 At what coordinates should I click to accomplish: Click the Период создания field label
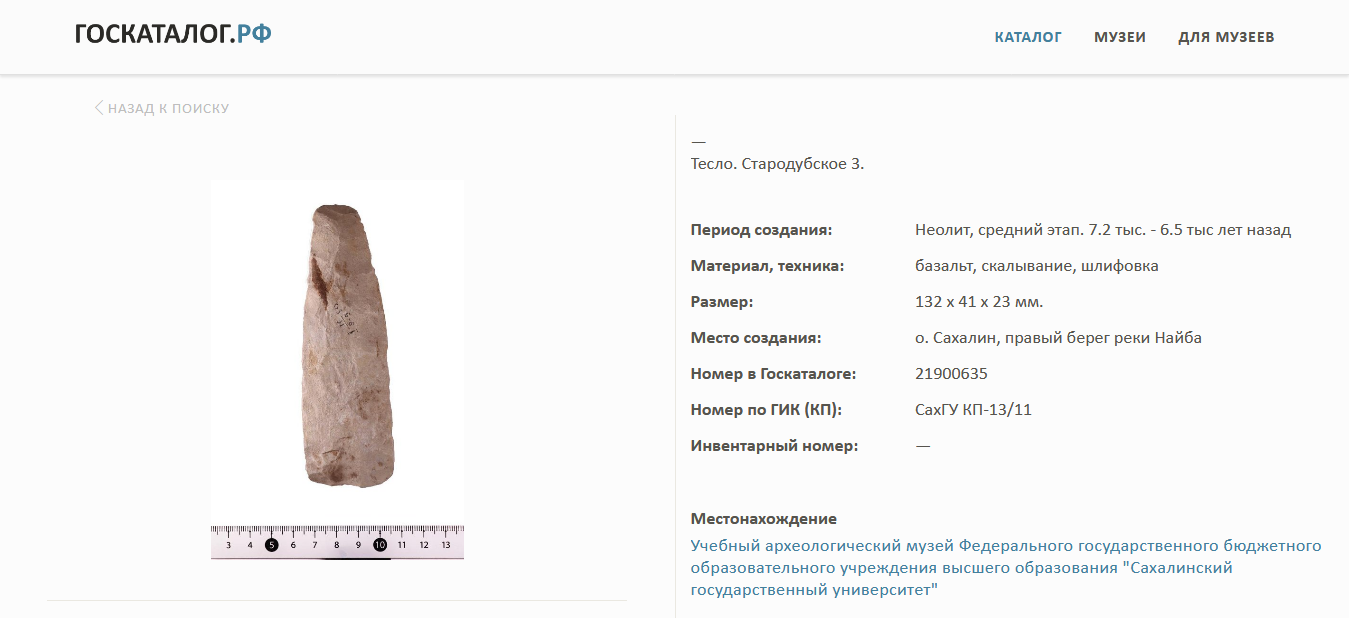[x=762, y=230]
